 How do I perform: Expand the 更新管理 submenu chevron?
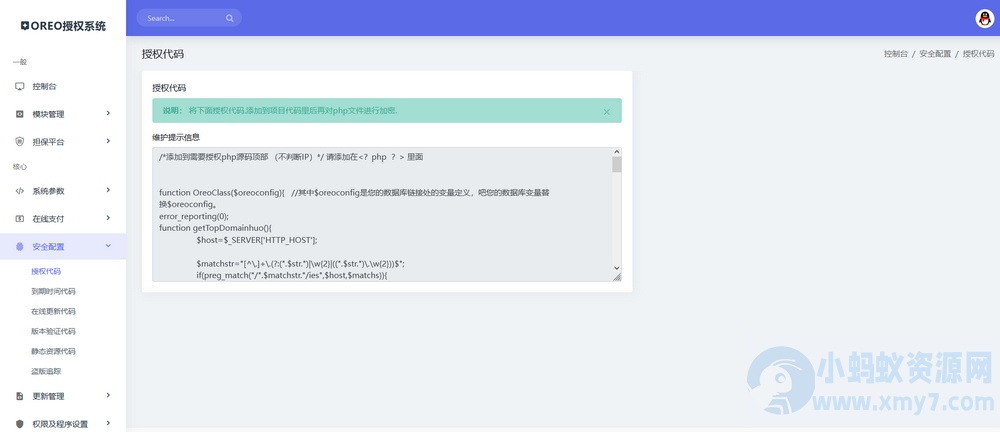(108, 395)
